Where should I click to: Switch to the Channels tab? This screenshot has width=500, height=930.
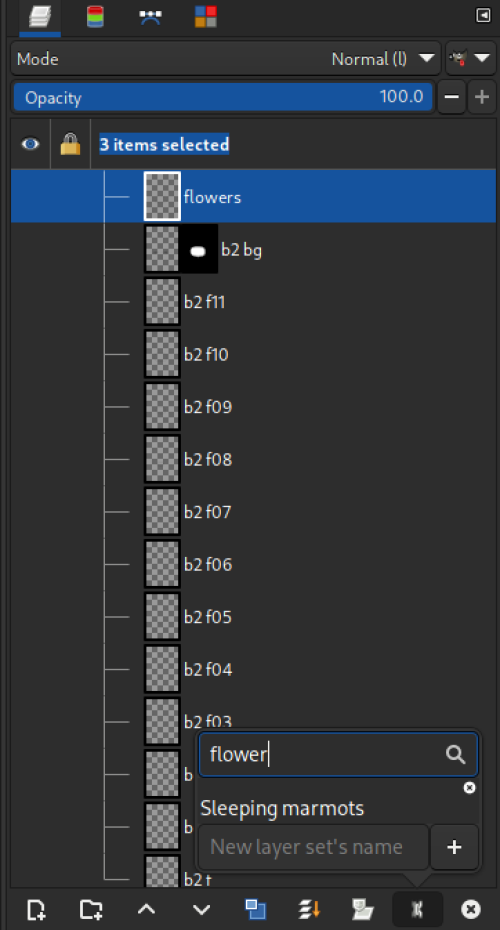pos(94,17)
